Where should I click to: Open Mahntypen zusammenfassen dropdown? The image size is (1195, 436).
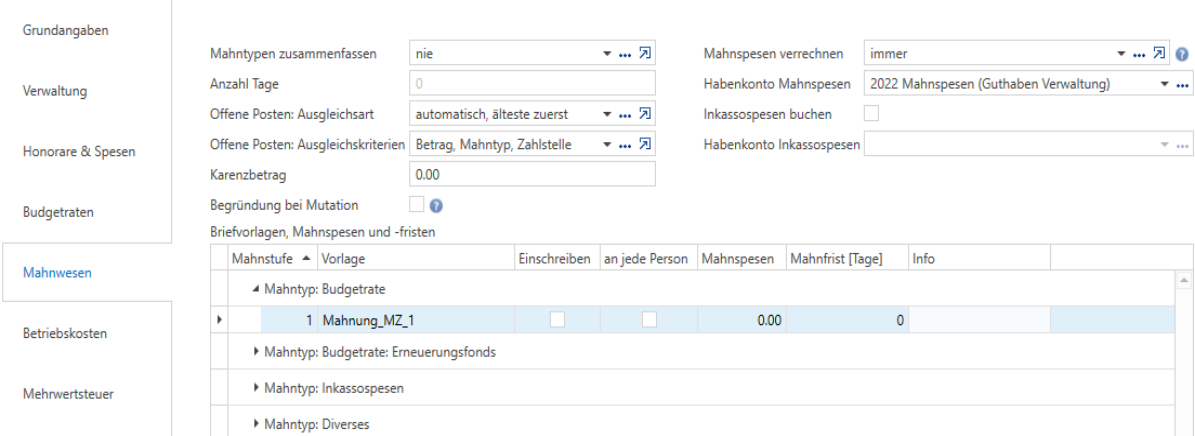607,54
